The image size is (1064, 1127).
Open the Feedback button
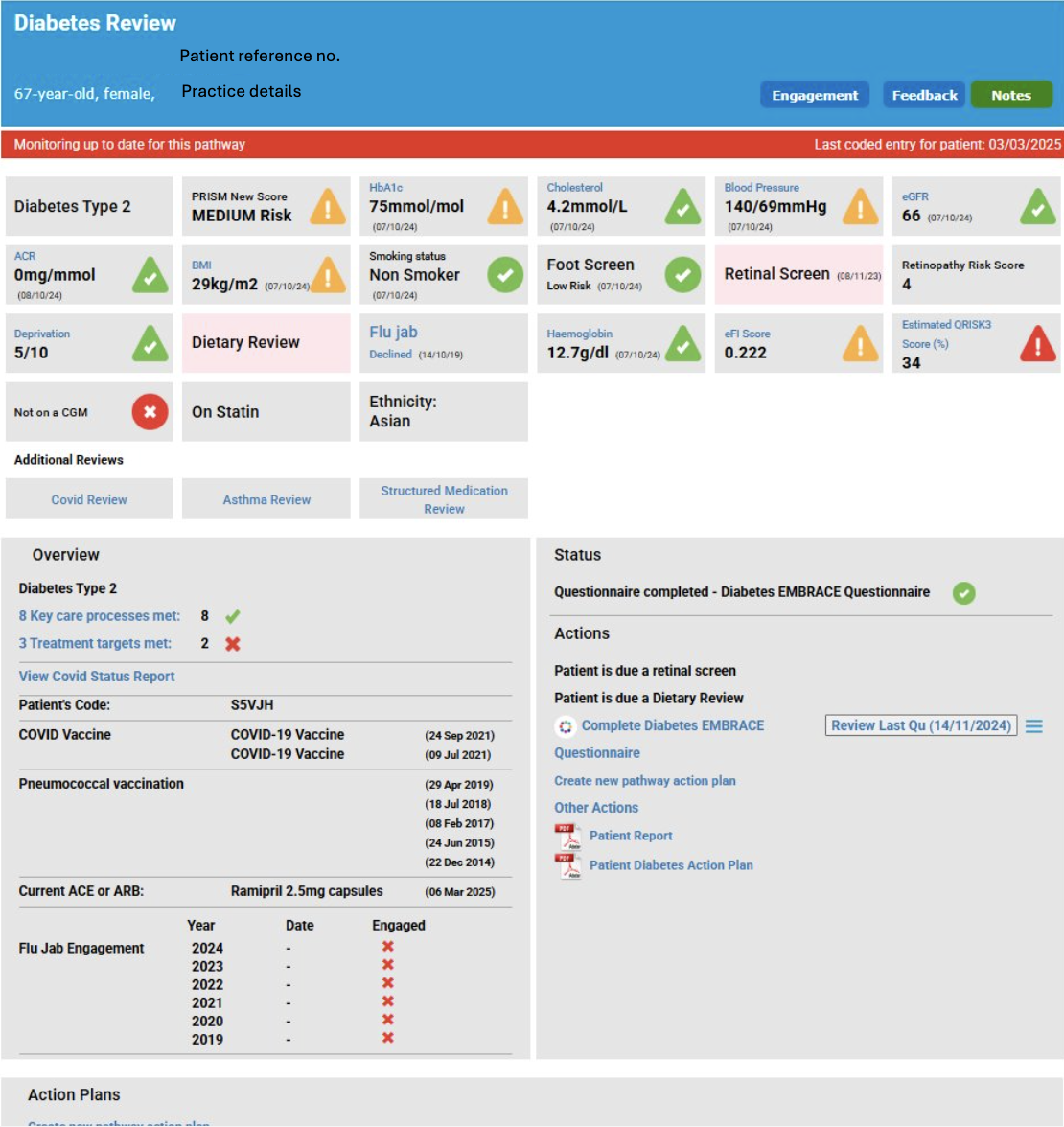(924, 95)
